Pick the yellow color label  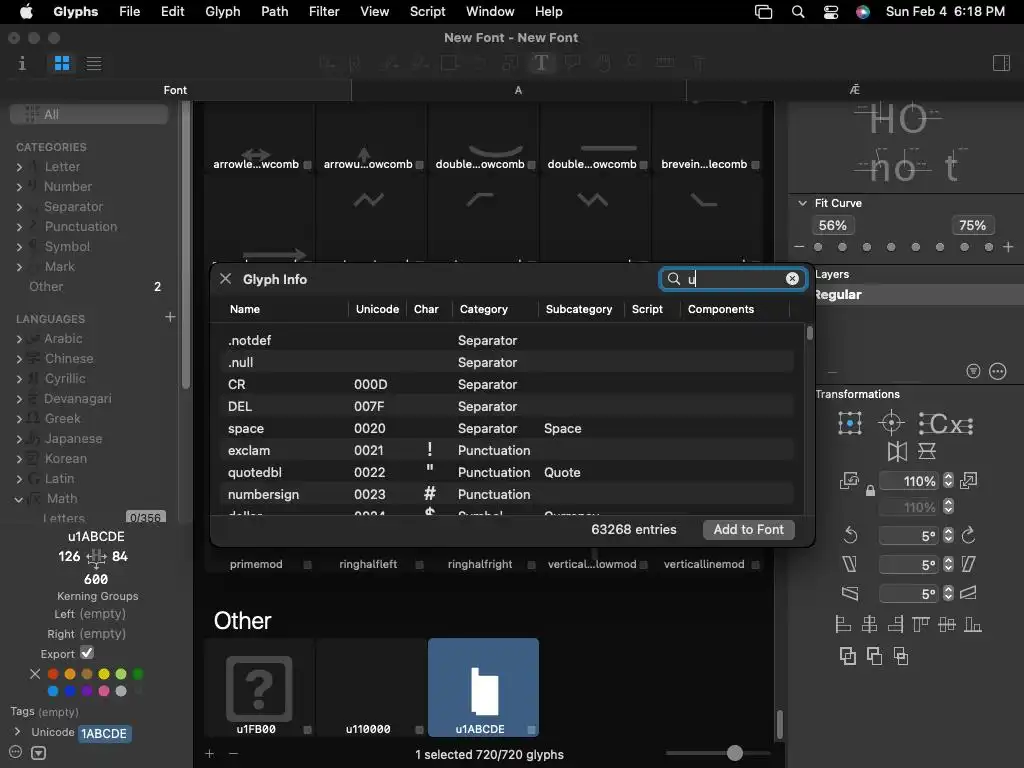tap(104, 674)
